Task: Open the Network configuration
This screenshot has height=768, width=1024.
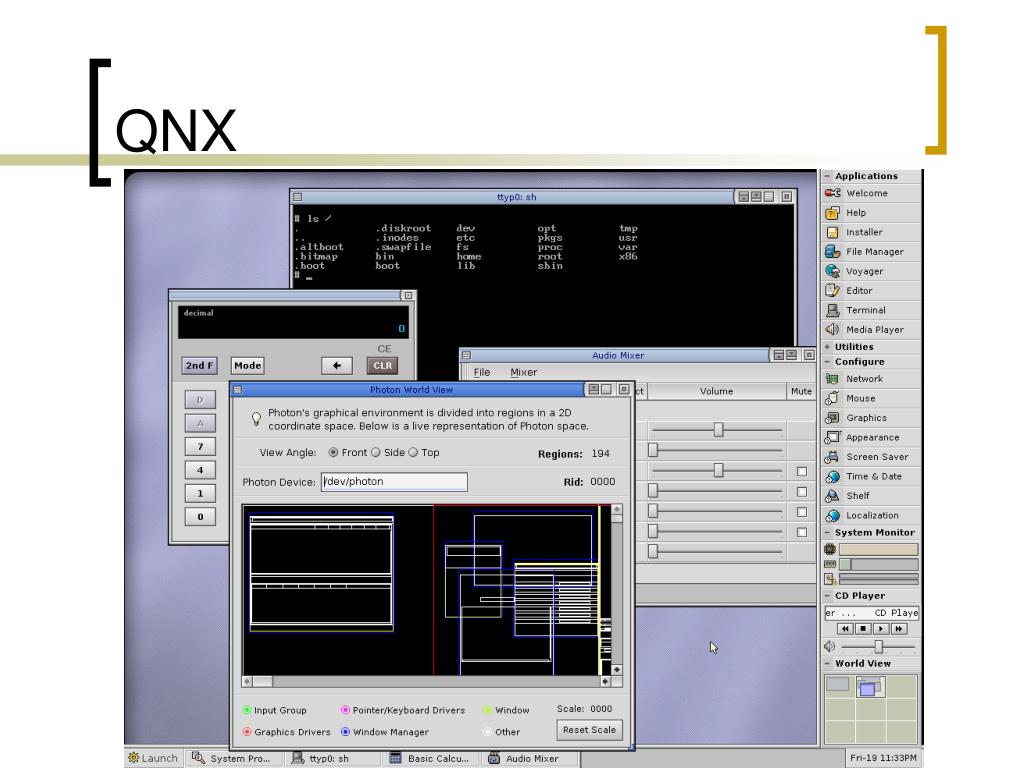Action: 871,379
